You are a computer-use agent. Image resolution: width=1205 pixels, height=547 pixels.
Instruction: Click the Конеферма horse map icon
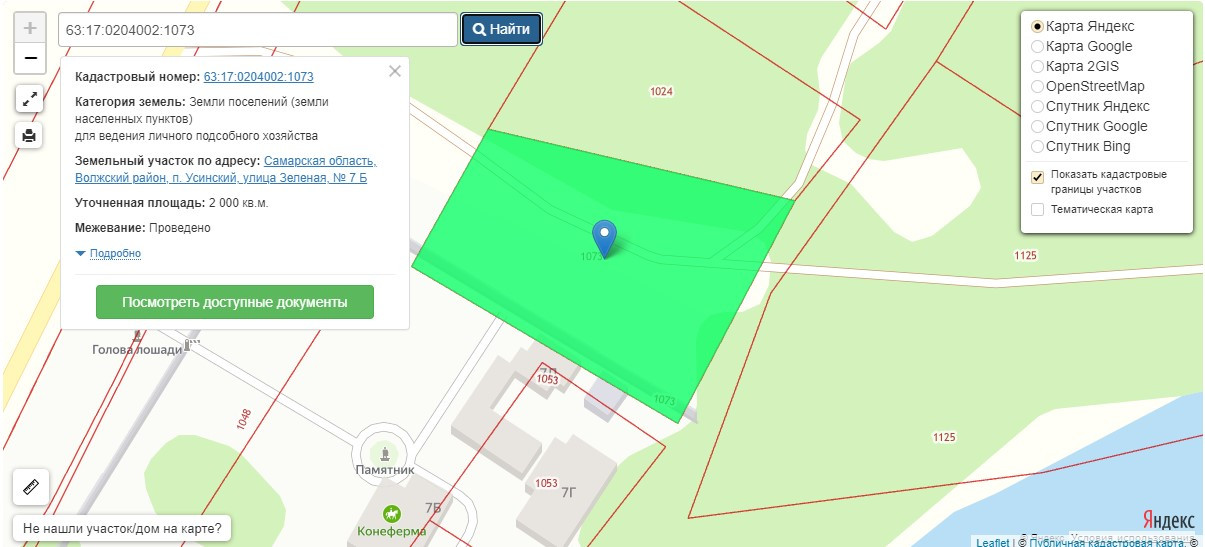tap(392, 513)
